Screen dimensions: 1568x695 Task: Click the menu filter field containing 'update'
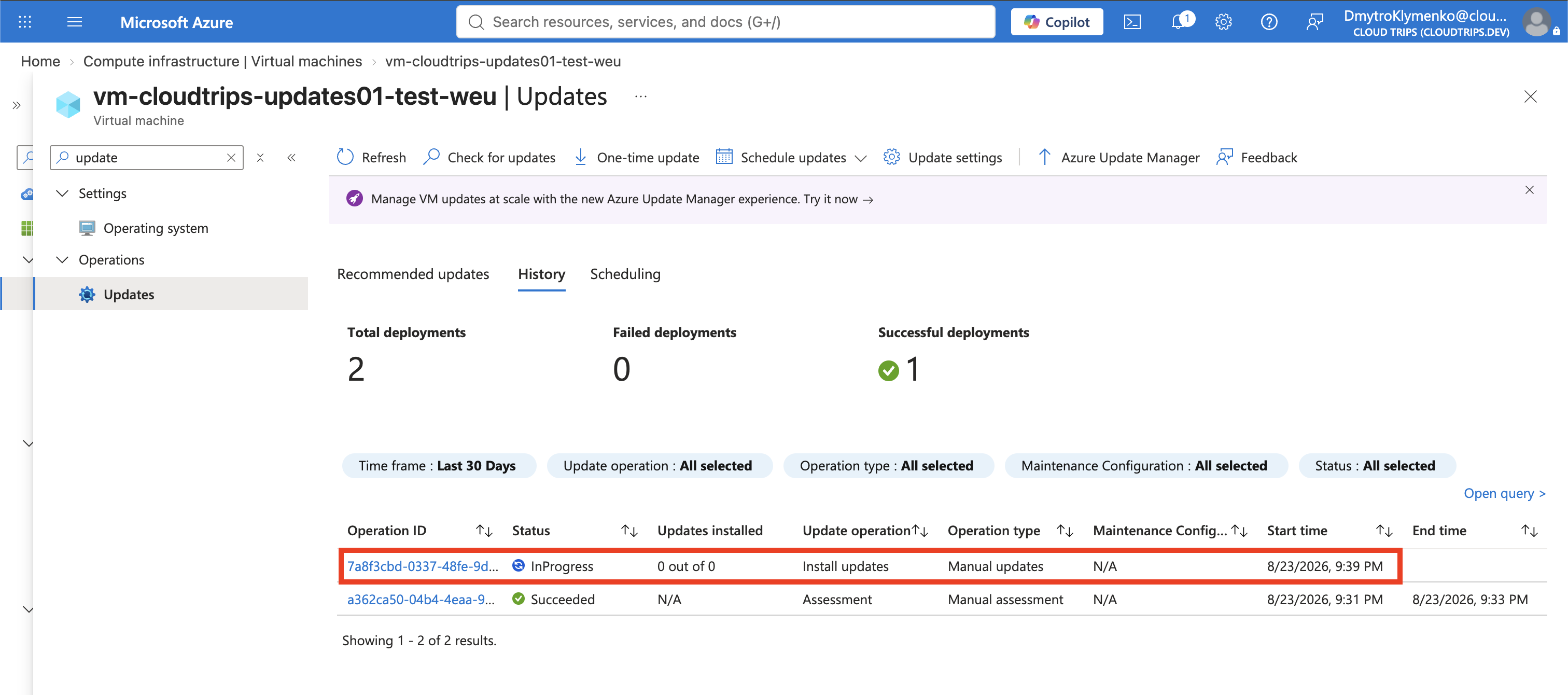coord(146,158)
